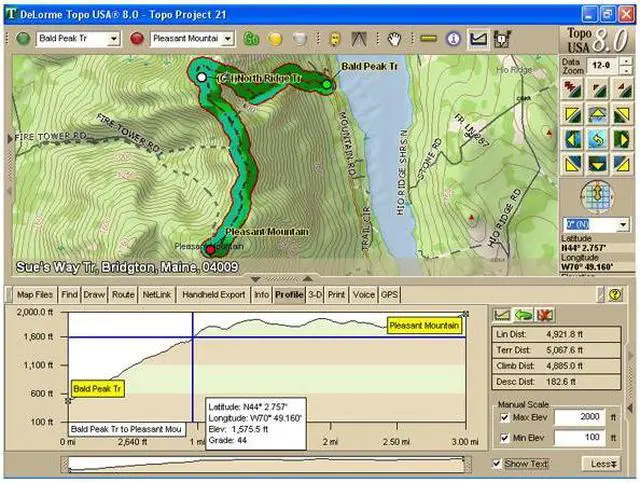
Task: Click the red X profile icon
Action: [544, 316]
